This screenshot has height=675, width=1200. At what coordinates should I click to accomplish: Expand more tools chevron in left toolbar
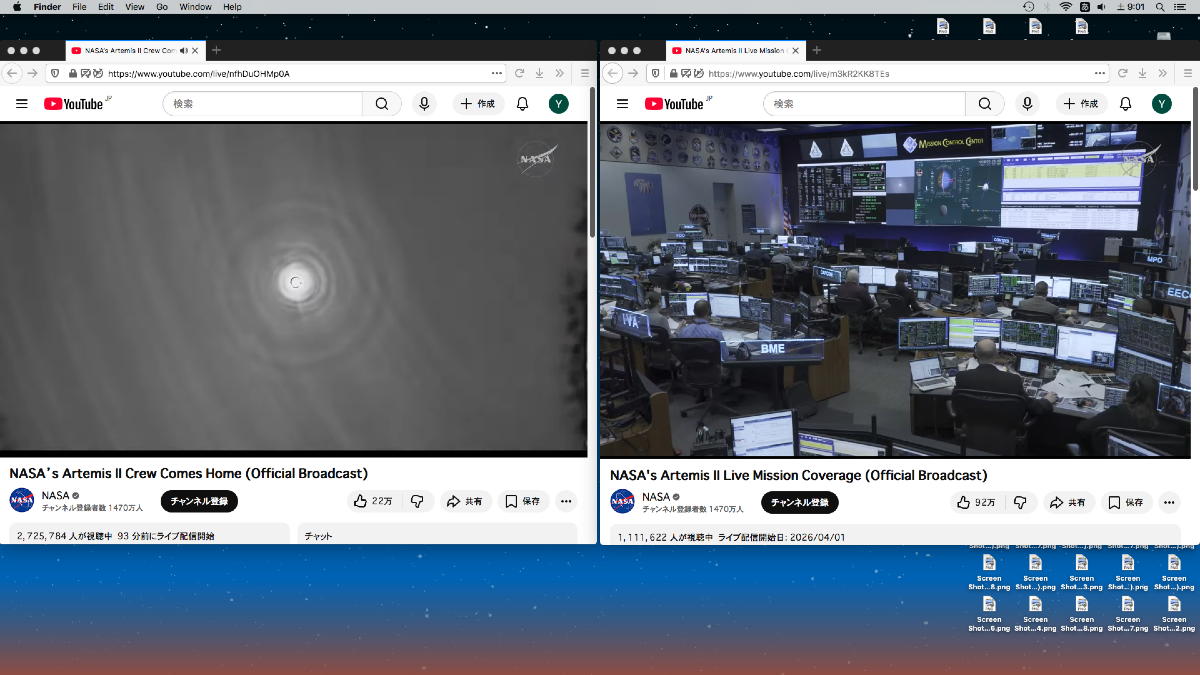pos(559,73)
